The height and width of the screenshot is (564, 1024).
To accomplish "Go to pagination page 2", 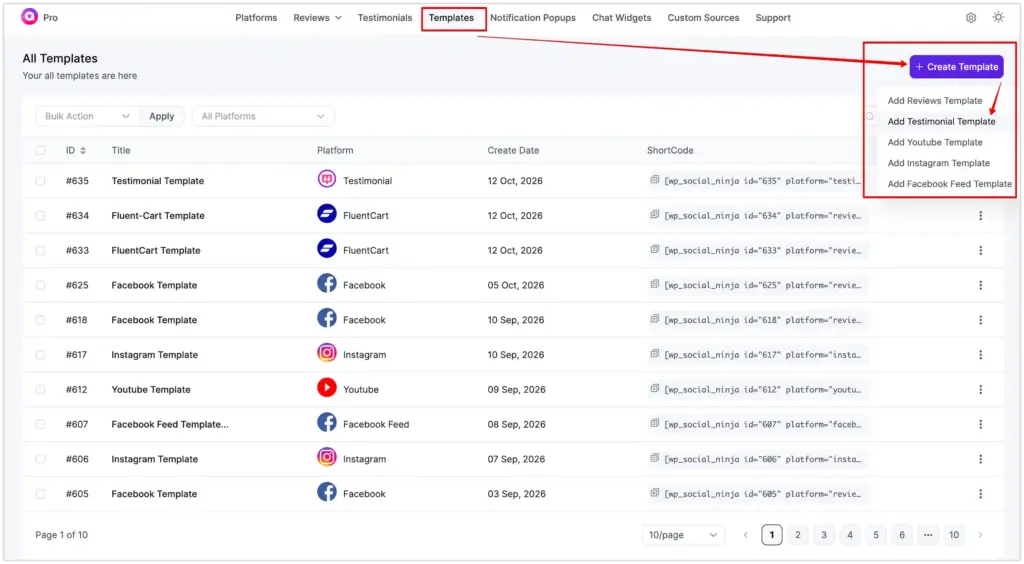I will tap(797, 535).
